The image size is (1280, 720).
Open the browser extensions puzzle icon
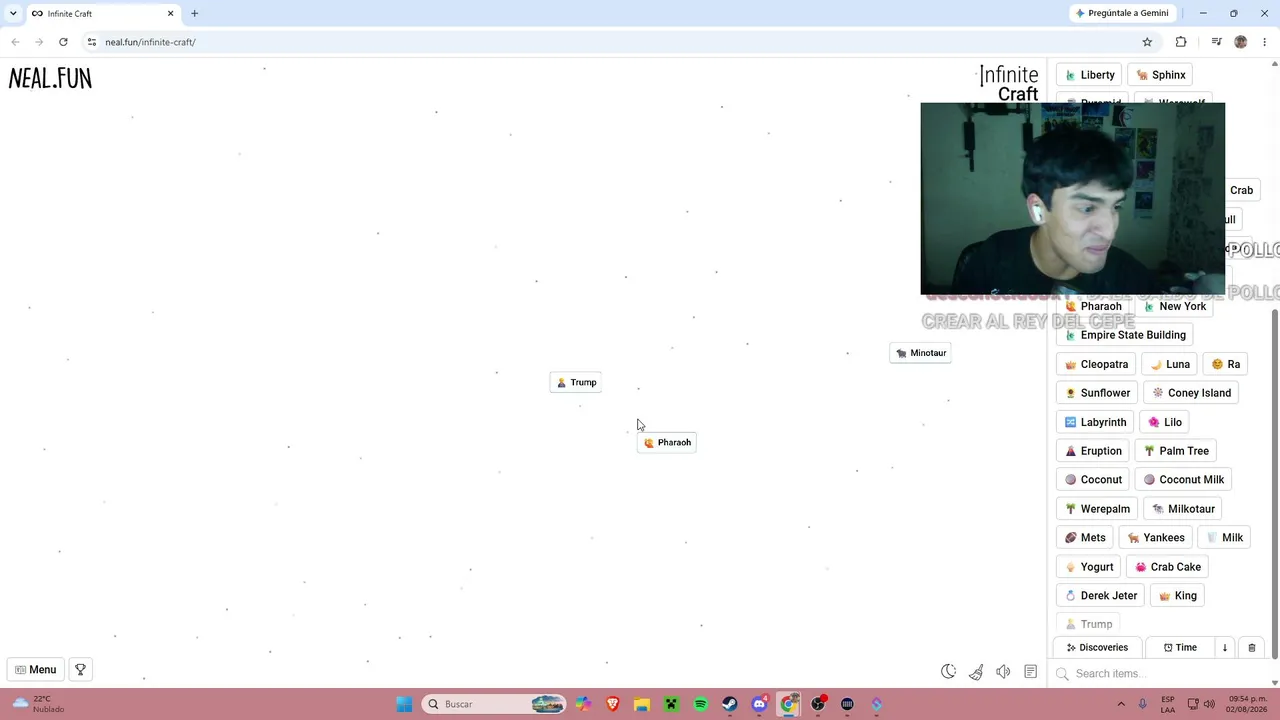click(1181, 42)
